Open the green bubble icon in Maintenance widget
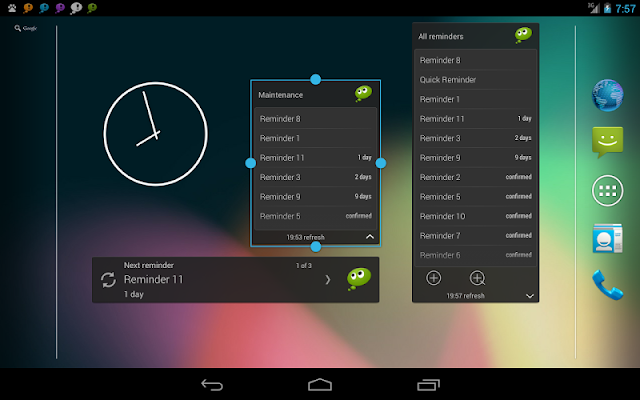The height and width of the screenshot is (400, 640). click(363, 93)
